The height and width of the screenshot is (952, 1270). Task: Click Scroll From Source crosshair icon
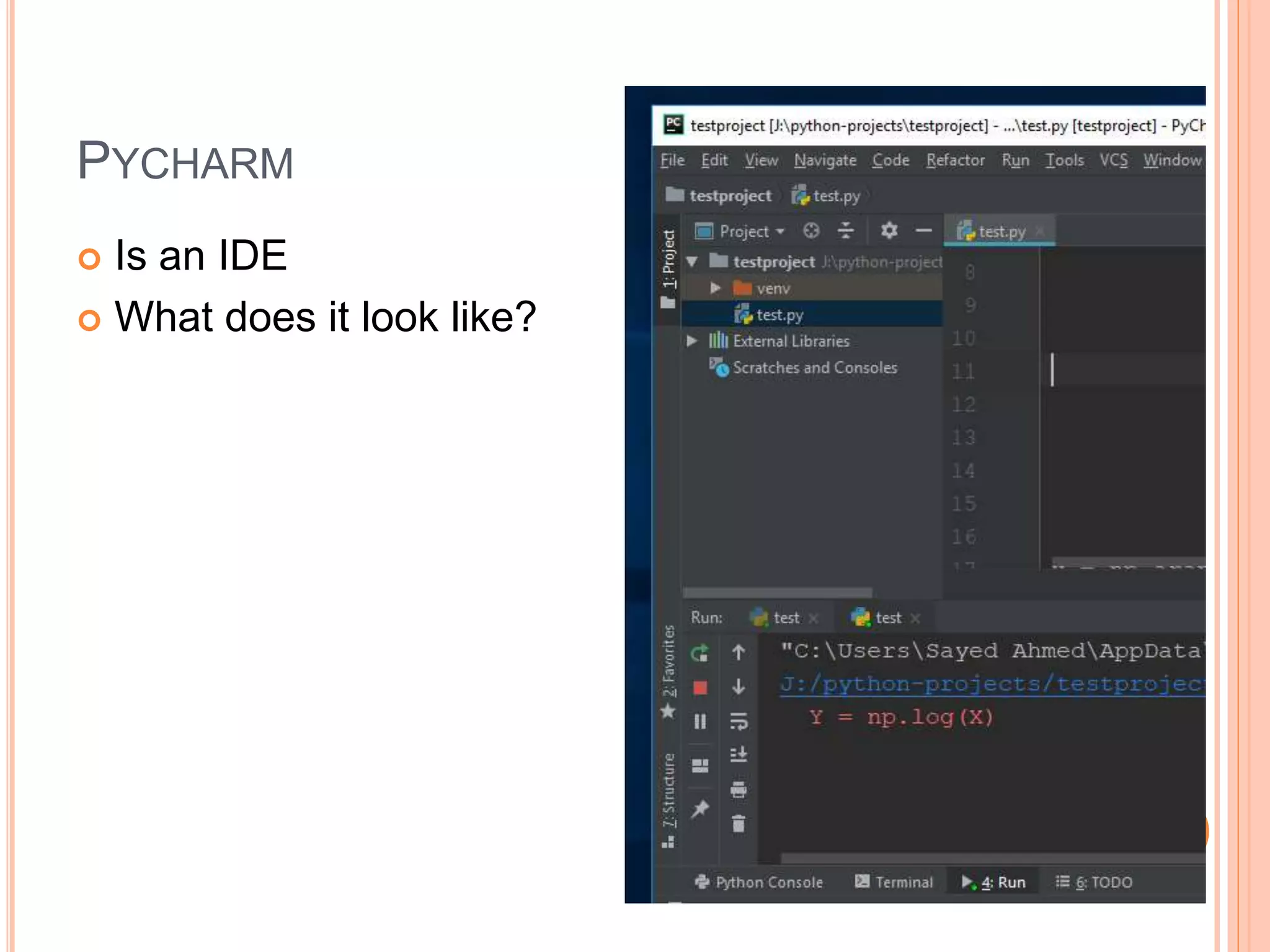pos(811,231)
